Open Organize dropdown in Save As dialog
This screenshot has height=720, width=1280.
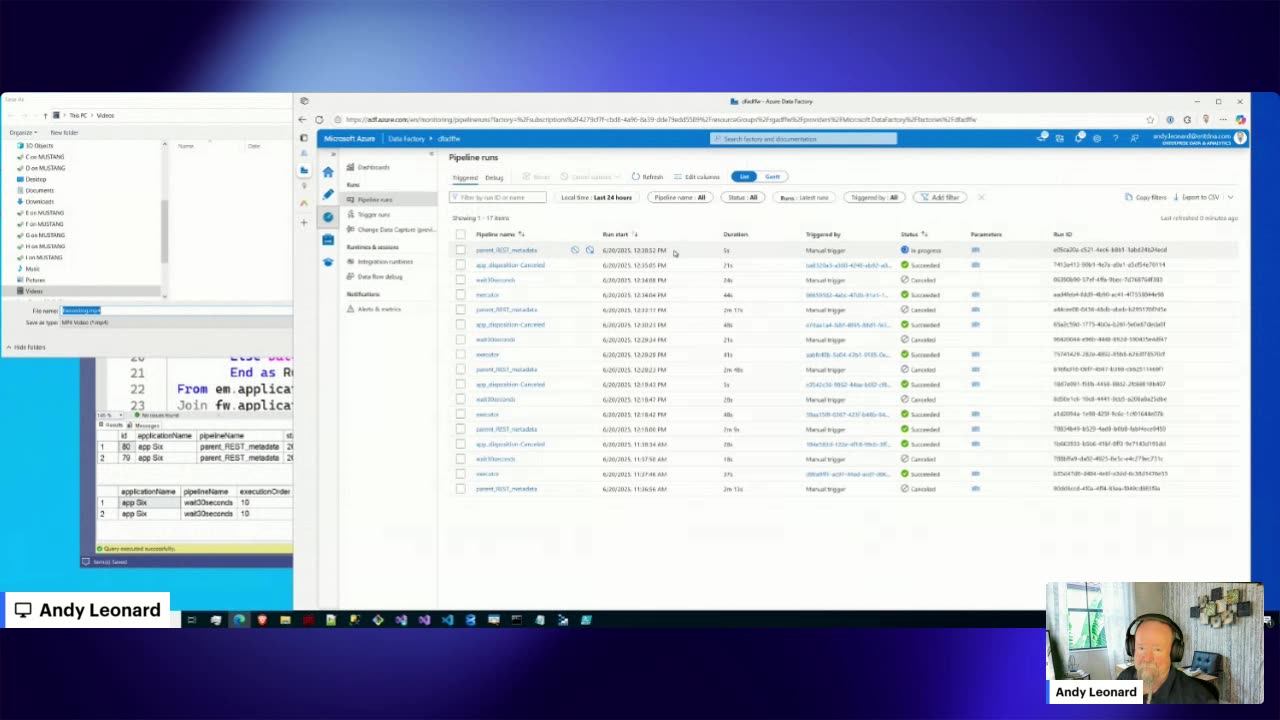[x=23, y=132]
